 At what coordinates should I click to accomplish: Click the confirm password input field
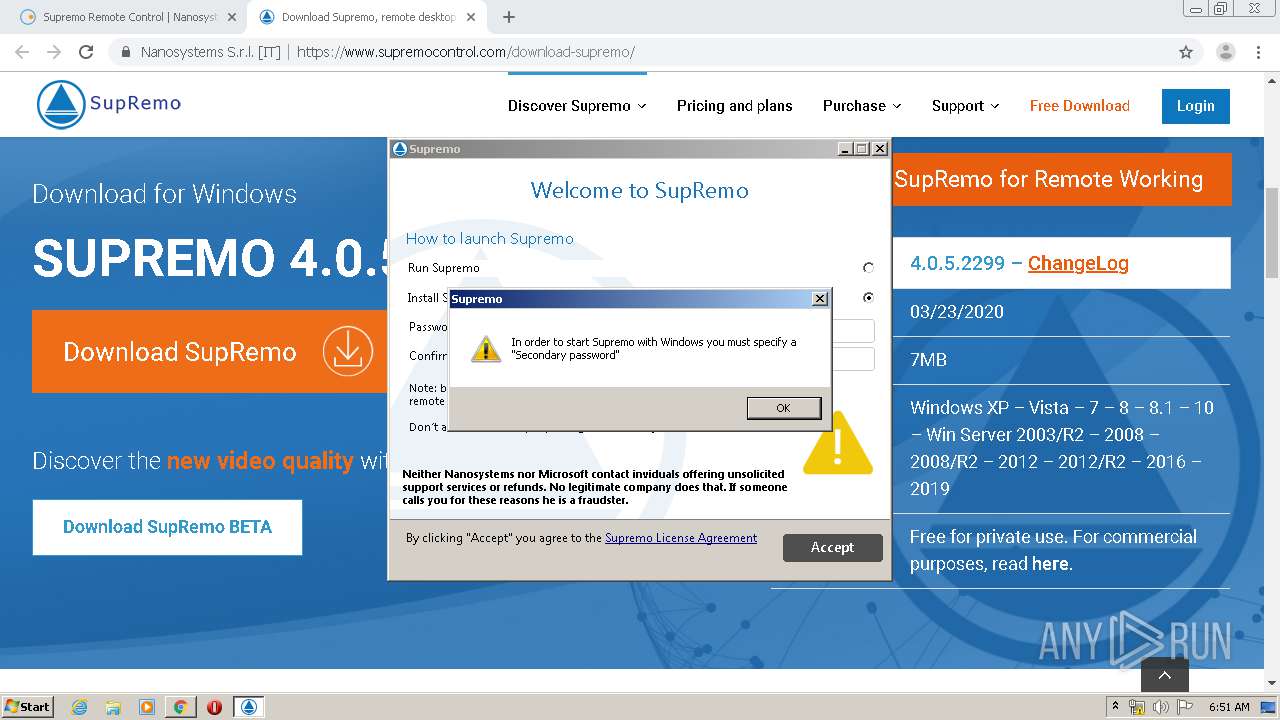pyautogui.click(x=853, y=359)
